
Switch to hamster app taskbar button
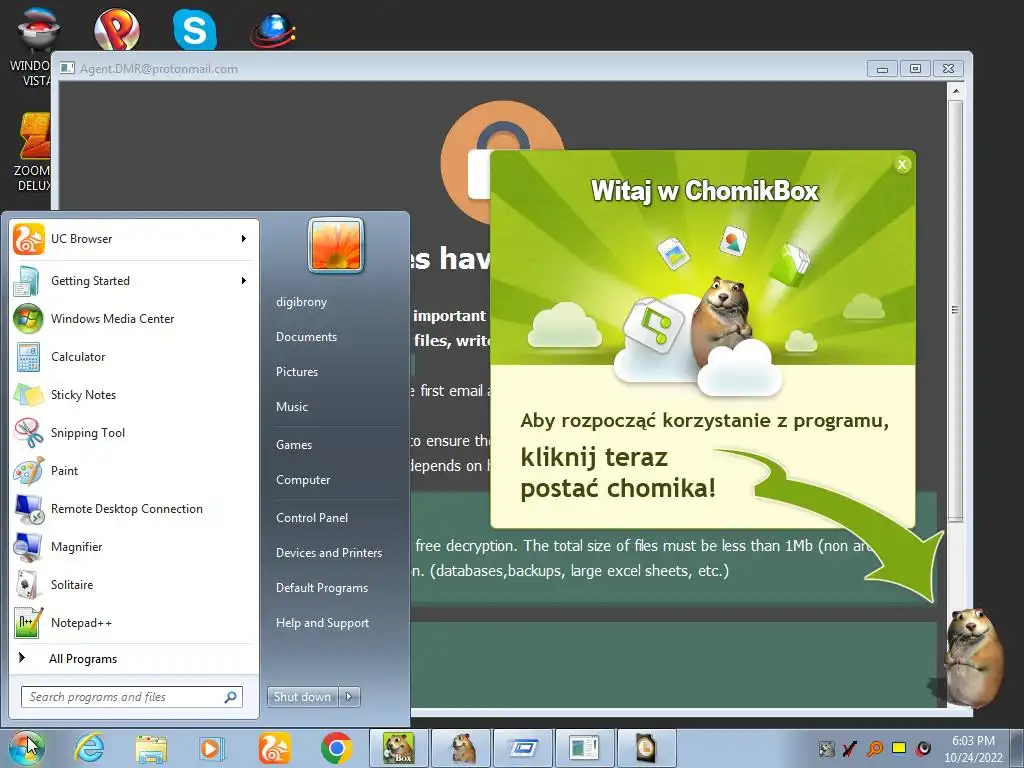coord(461,748)
